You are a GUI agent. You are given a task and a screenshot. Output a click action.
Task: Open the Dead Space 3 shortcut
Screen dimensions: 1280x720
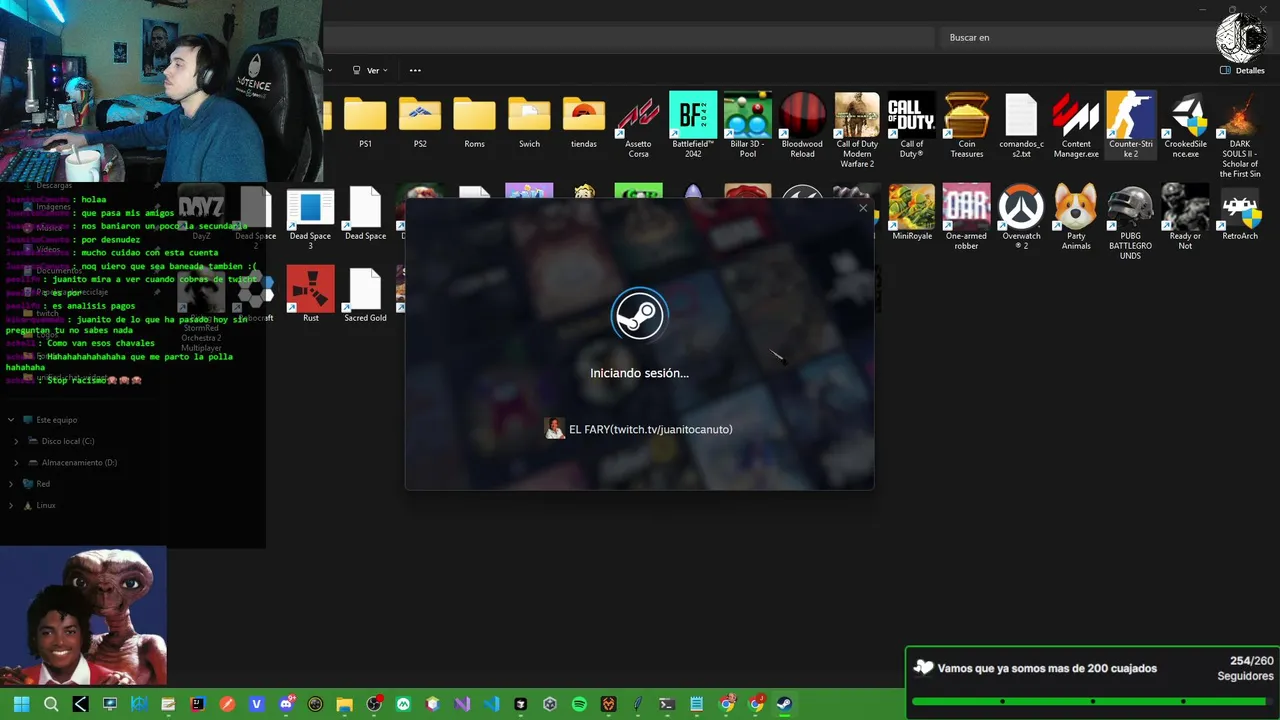click(x=310, y=217)
